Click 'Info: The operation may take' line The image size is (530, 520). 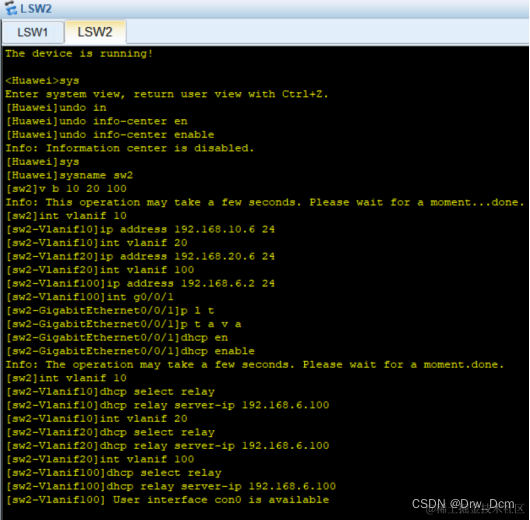point(255,364)
